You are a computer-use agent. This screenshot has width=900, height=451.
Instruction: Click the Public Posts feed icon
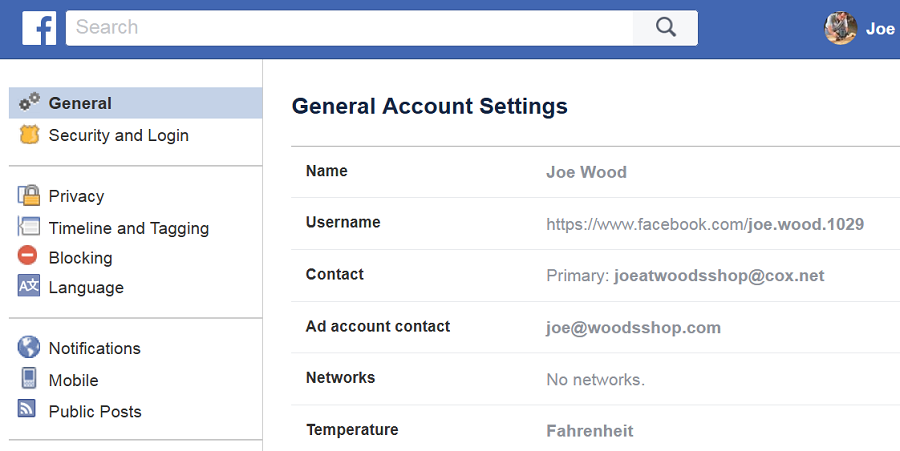click(29, 410)
